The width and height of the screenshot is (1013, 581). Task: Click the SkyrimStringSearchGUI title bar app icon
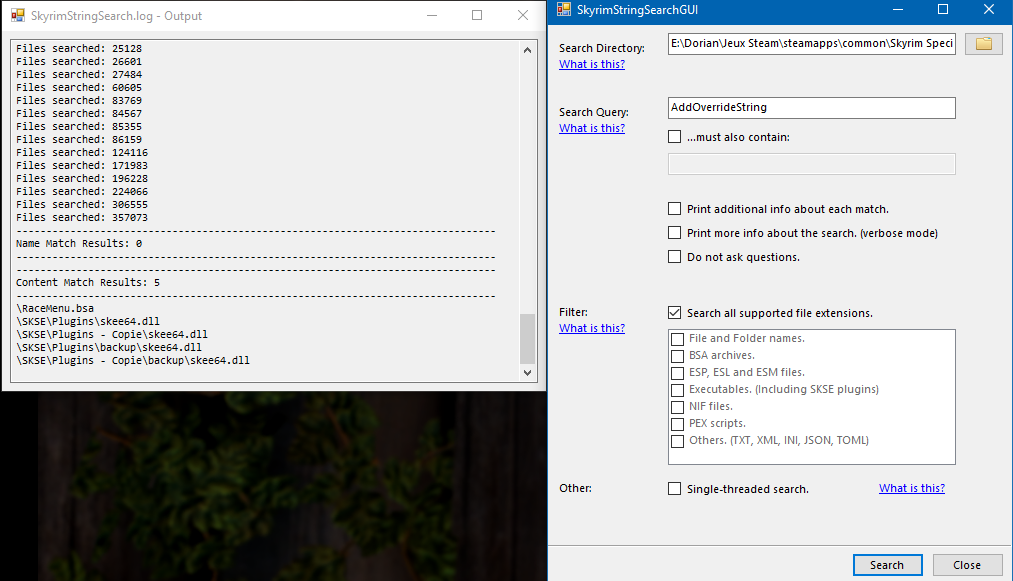tap(564, 9)
